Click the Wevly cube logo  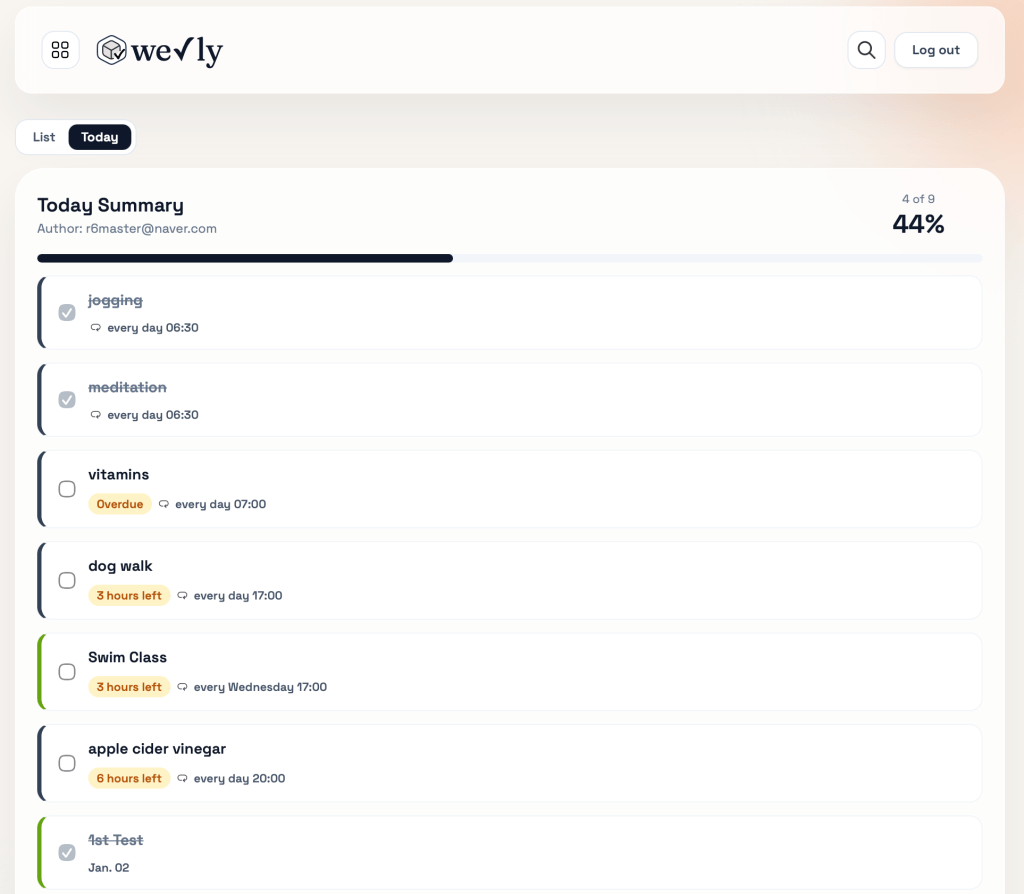(x=111, y=50)
